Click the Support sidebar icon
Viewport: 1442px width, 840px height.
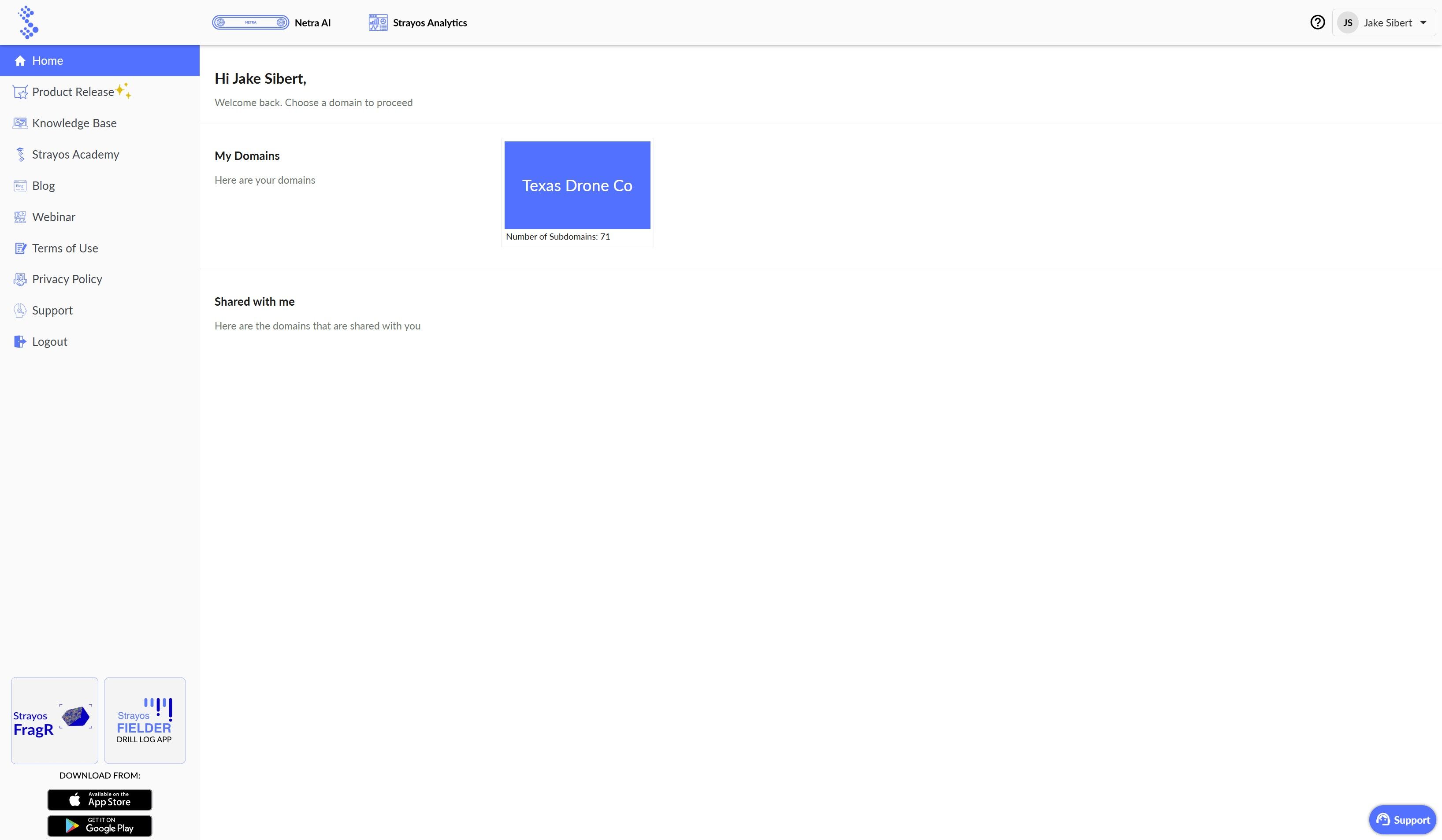(x=20, y=311)
